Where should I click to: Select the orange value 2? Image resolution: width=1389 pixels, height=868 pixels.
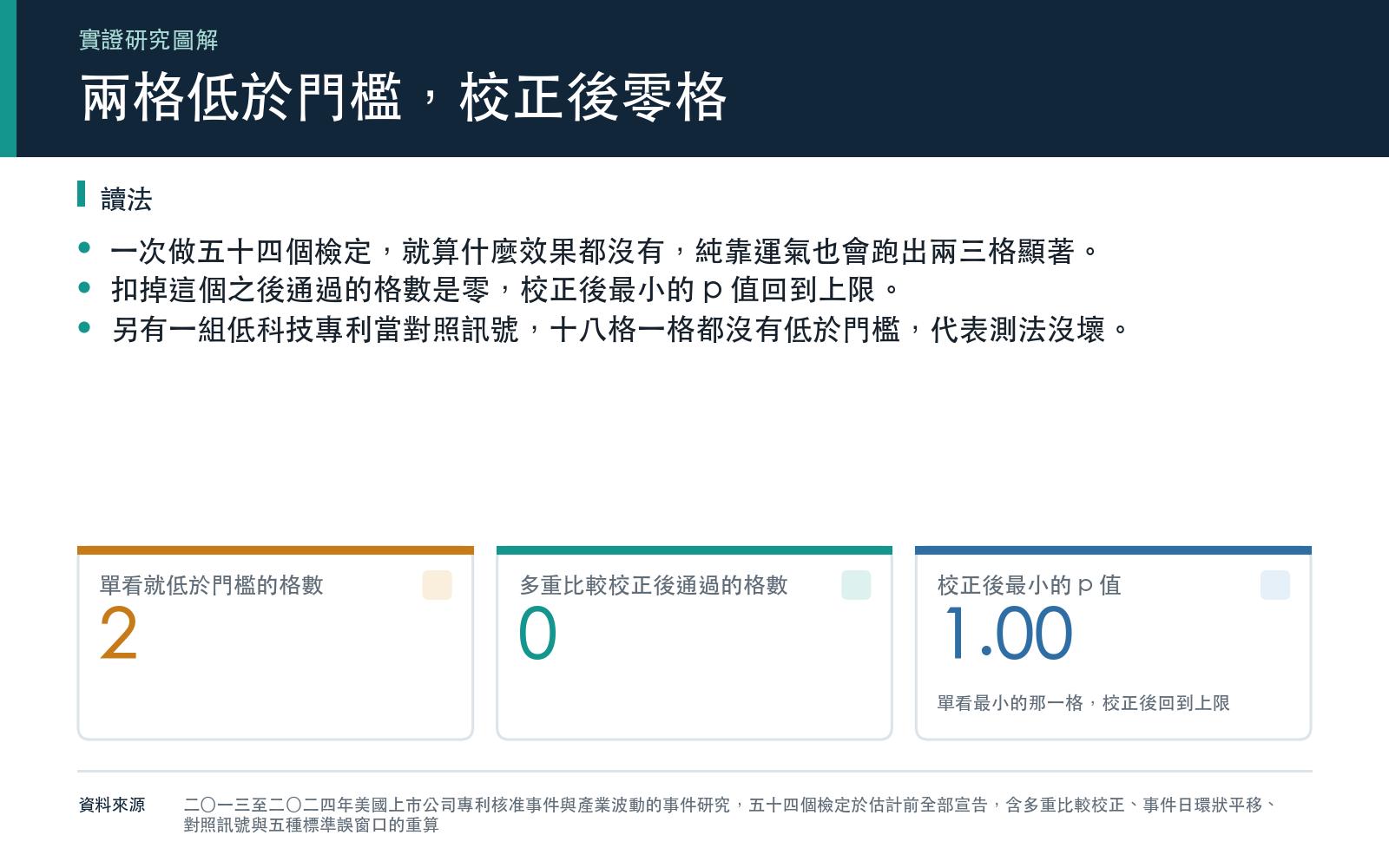(x=119, y=634)
